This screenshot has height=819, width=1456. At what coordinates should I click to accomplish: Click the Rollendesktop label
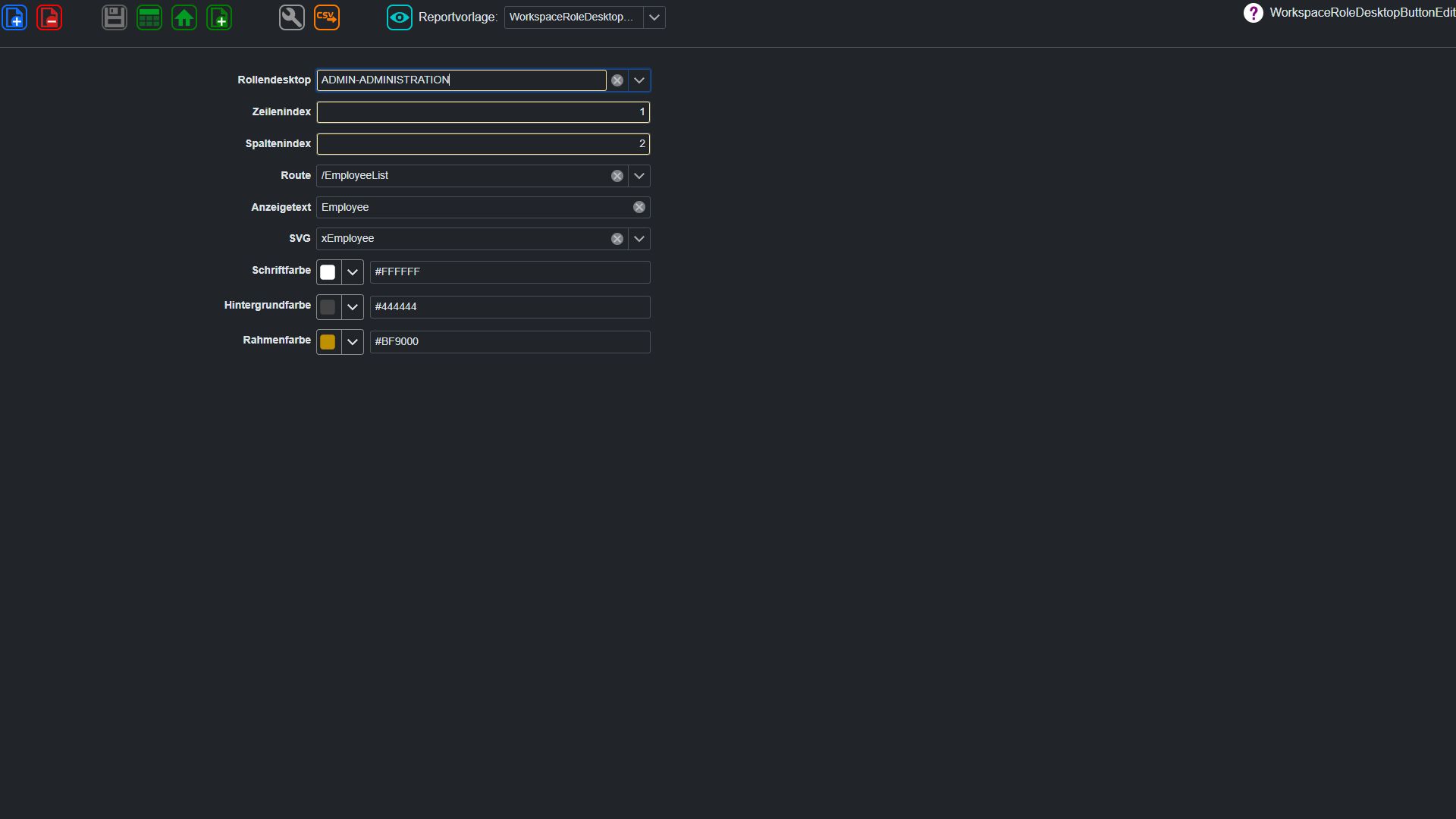(x=275, y=80)
